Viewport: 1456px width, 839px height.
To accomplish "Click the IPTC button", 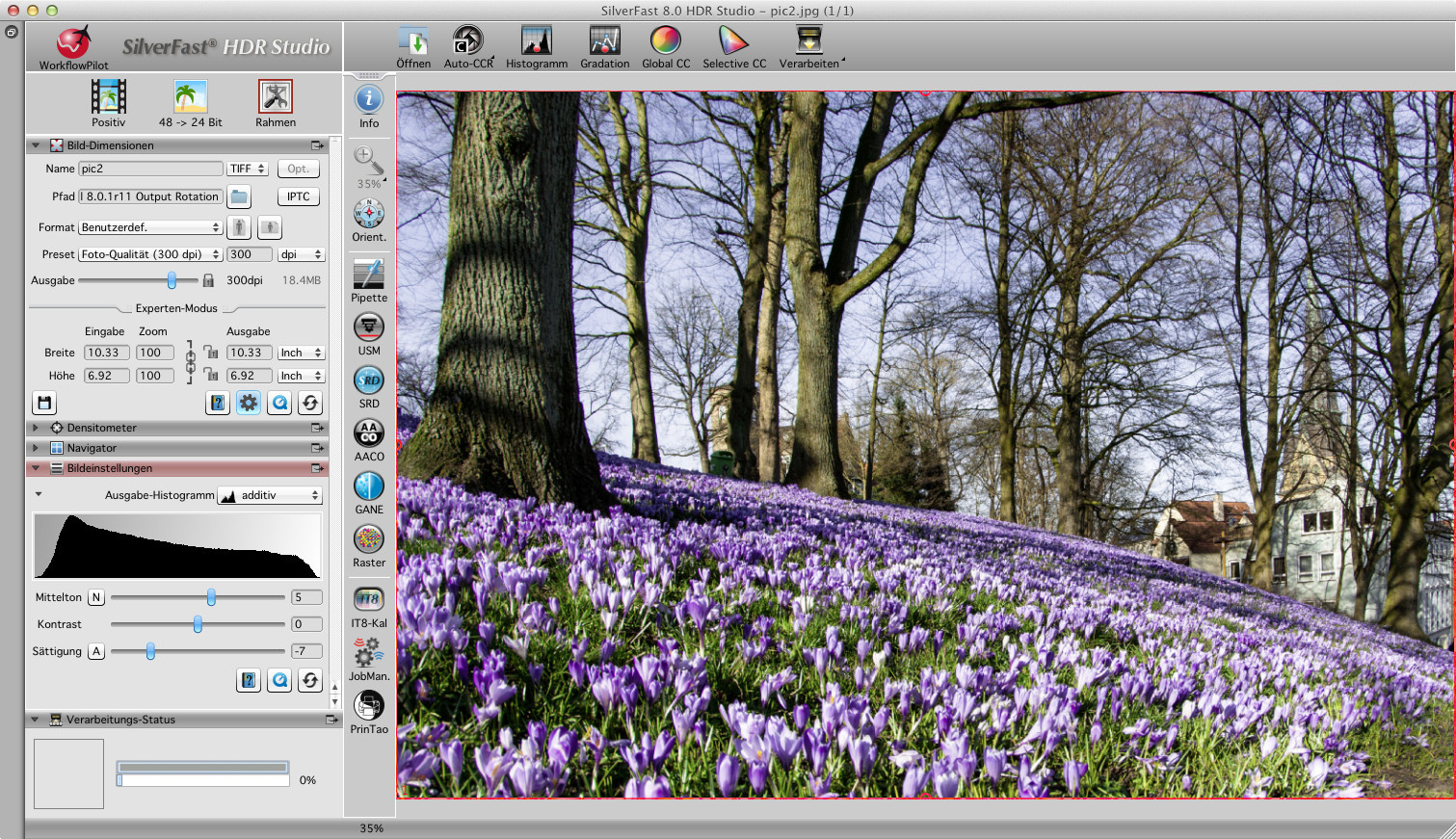I will click(x=299, y=197).
